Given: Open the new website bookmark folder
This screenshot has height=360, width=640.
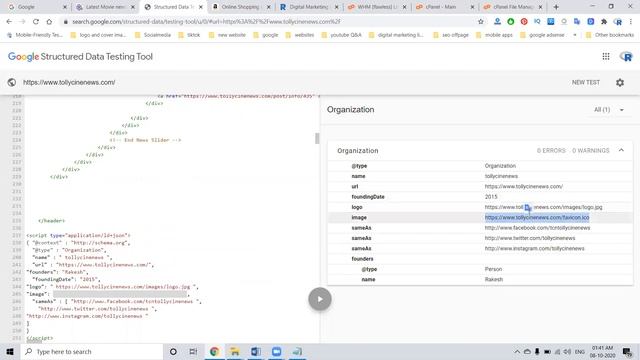Looking at the screenshot, I should point(227,35).
